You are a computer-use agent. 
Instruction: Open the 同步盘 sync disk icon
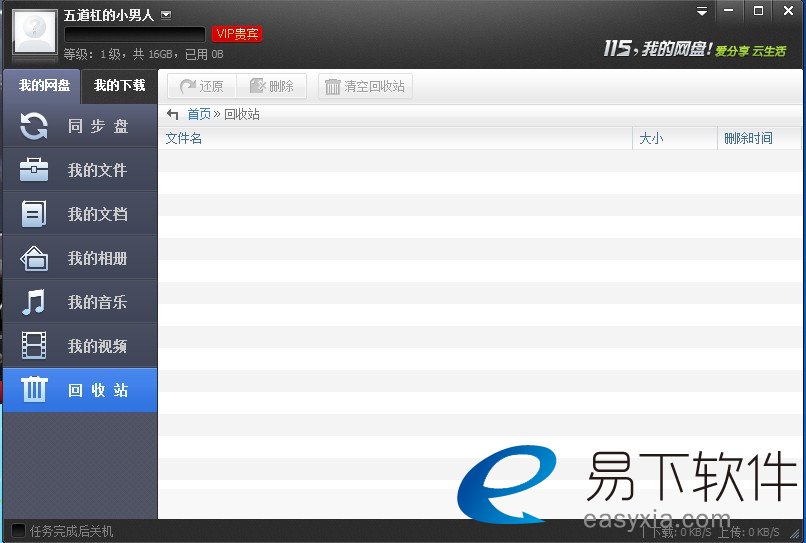click(x=34, y=126)
